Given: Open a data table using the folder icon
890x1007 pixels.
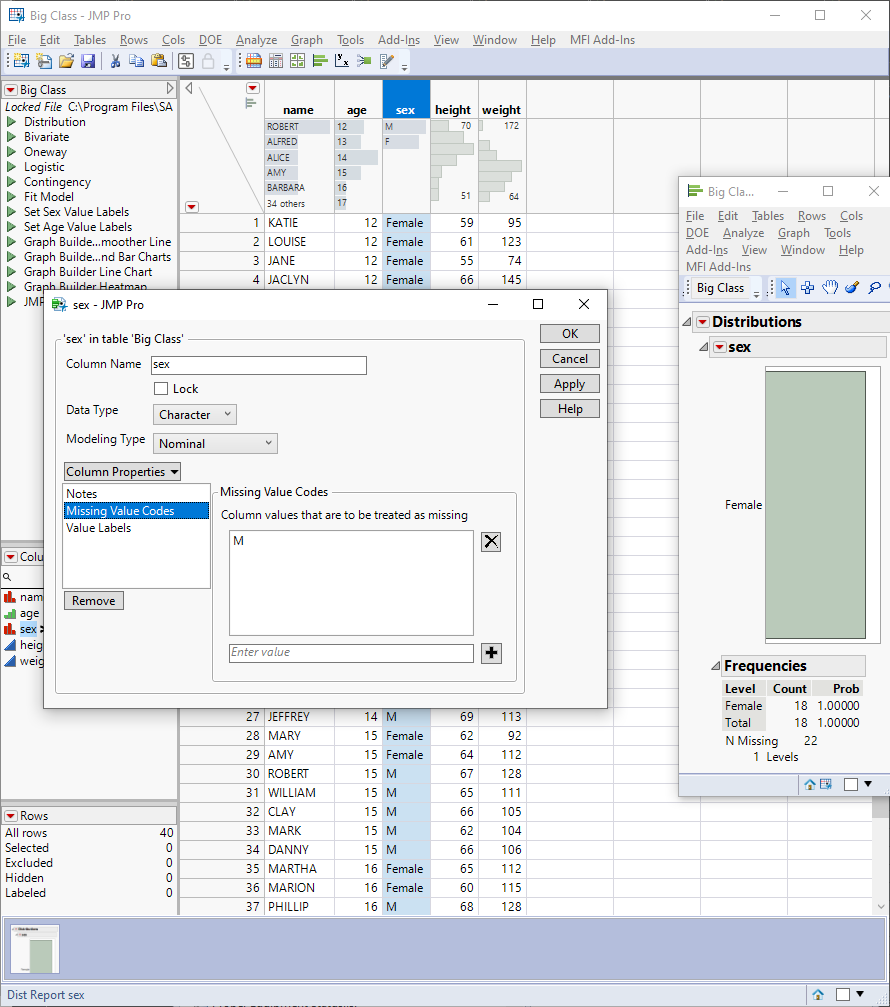Looking at the screenshot, I should click(67, 61).
